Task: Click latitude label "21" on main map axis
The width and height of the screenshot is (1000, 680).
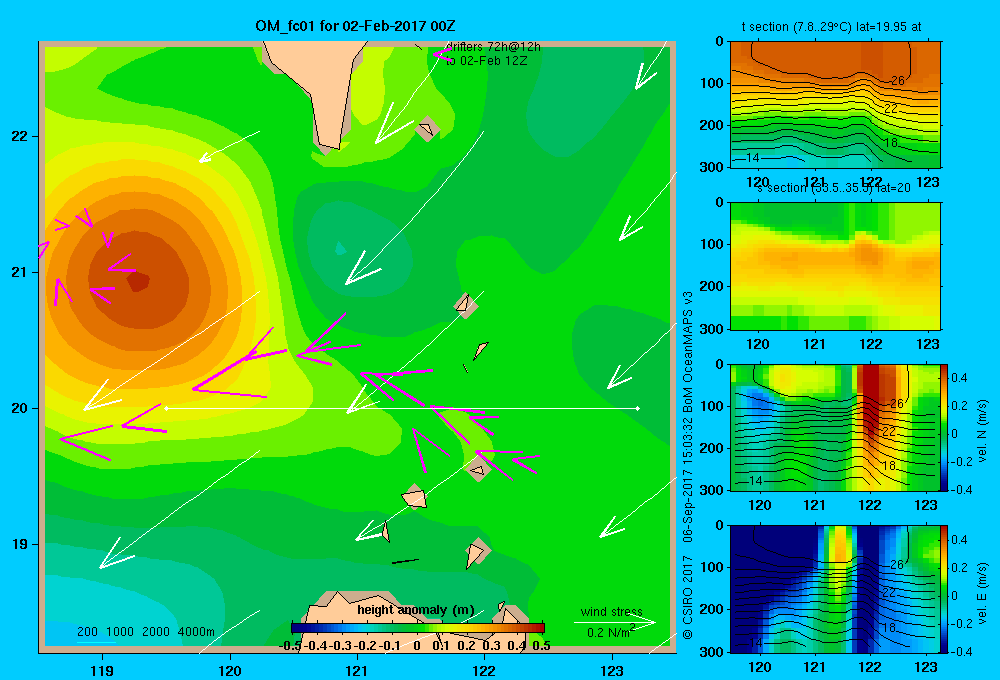Action: click(20, 272)
